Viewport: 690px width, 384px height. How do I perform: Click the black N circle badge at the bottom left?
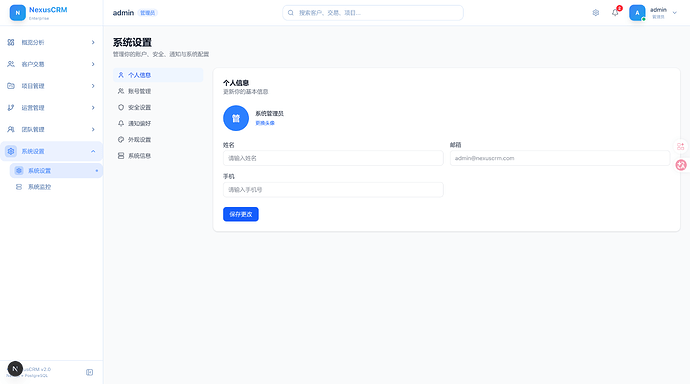(x=15, y=369)
